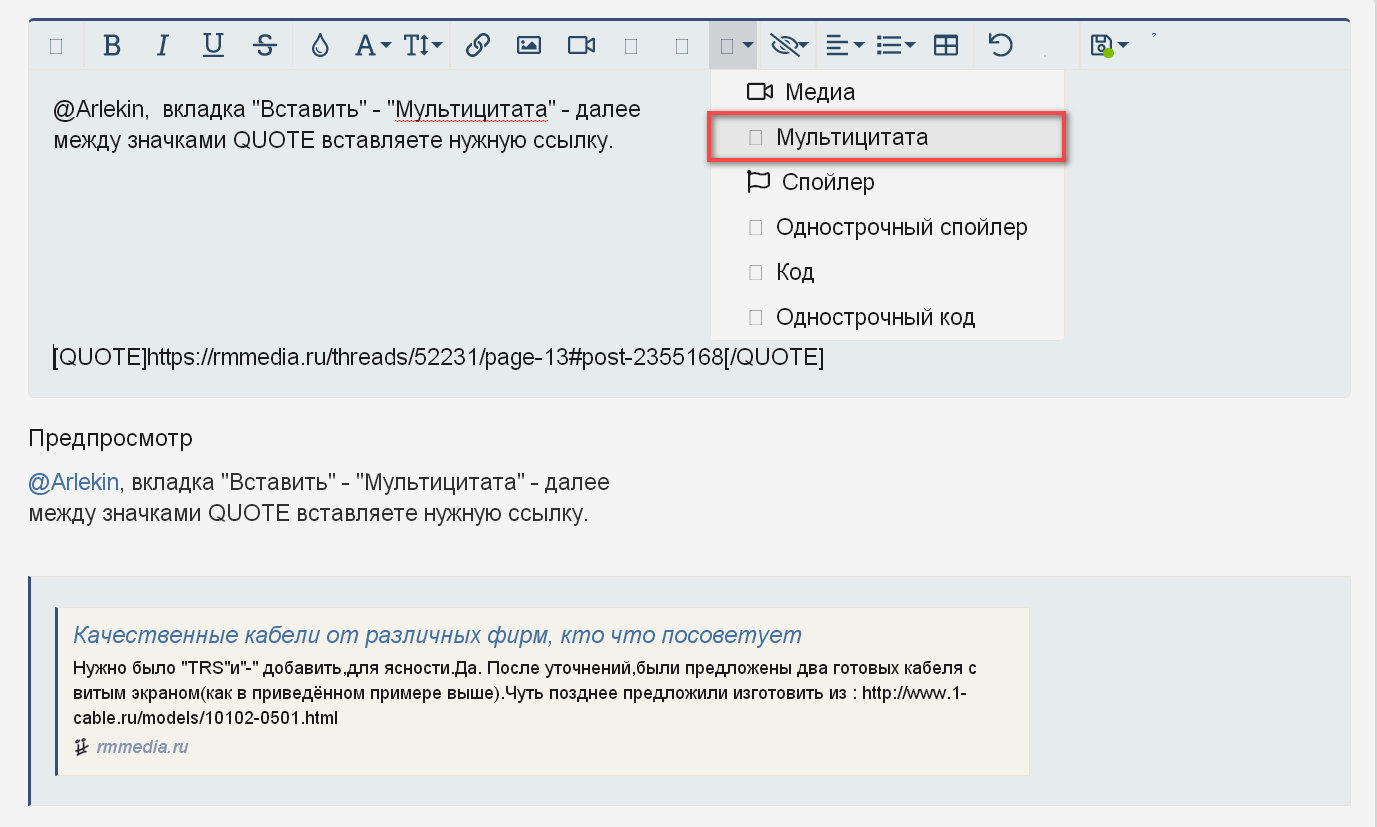
Task: Expand the font family dropdown
Action: [373, 45]
